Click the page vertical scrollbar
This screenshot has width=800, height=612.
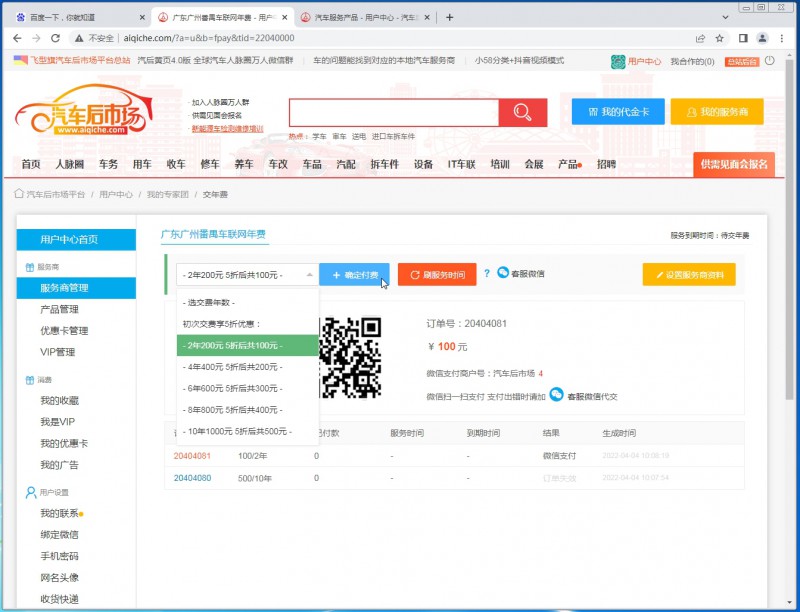790,230
